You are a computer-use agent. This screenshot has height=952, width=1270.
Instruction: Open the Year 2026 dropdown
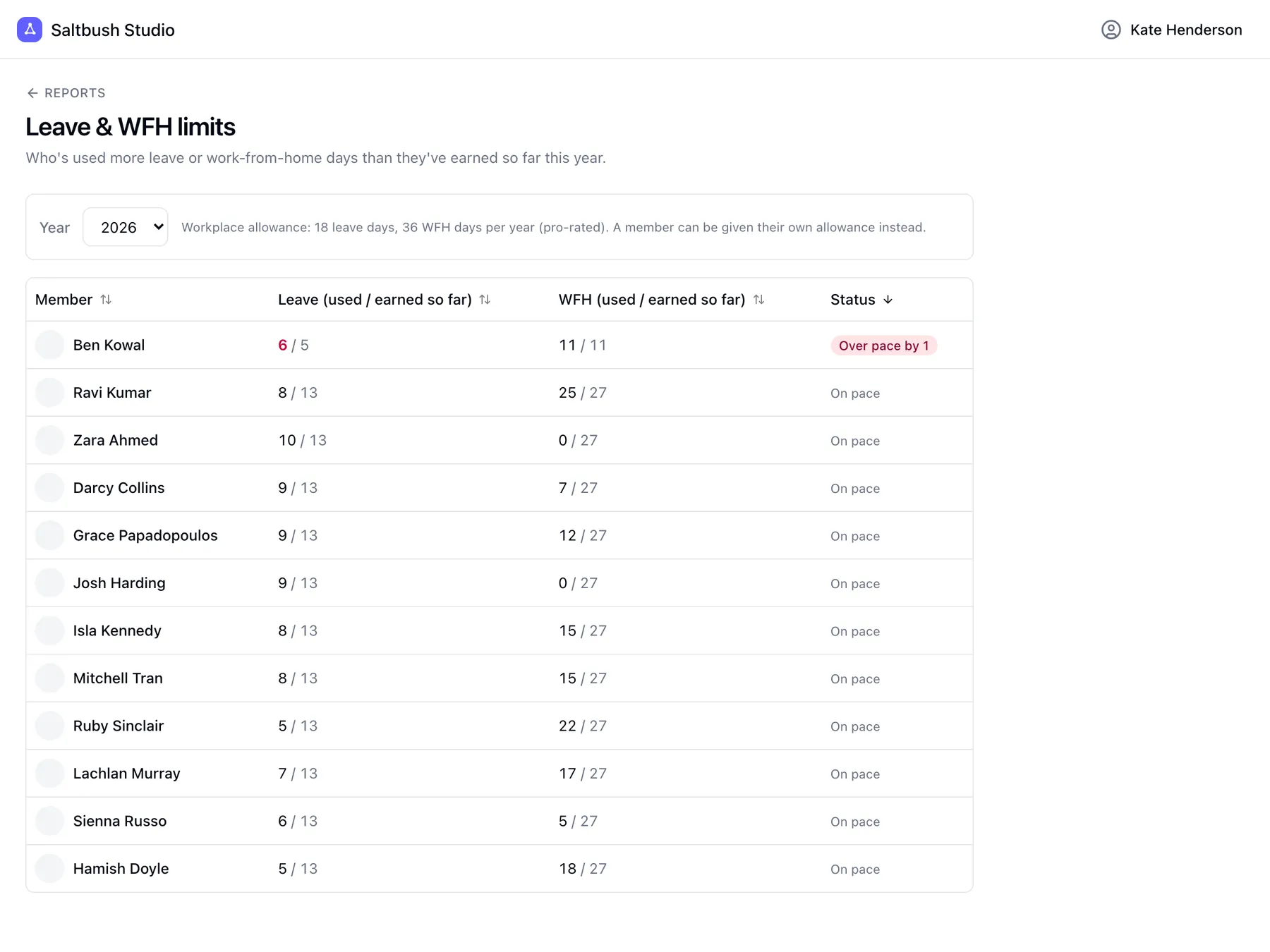coord(125,227)
